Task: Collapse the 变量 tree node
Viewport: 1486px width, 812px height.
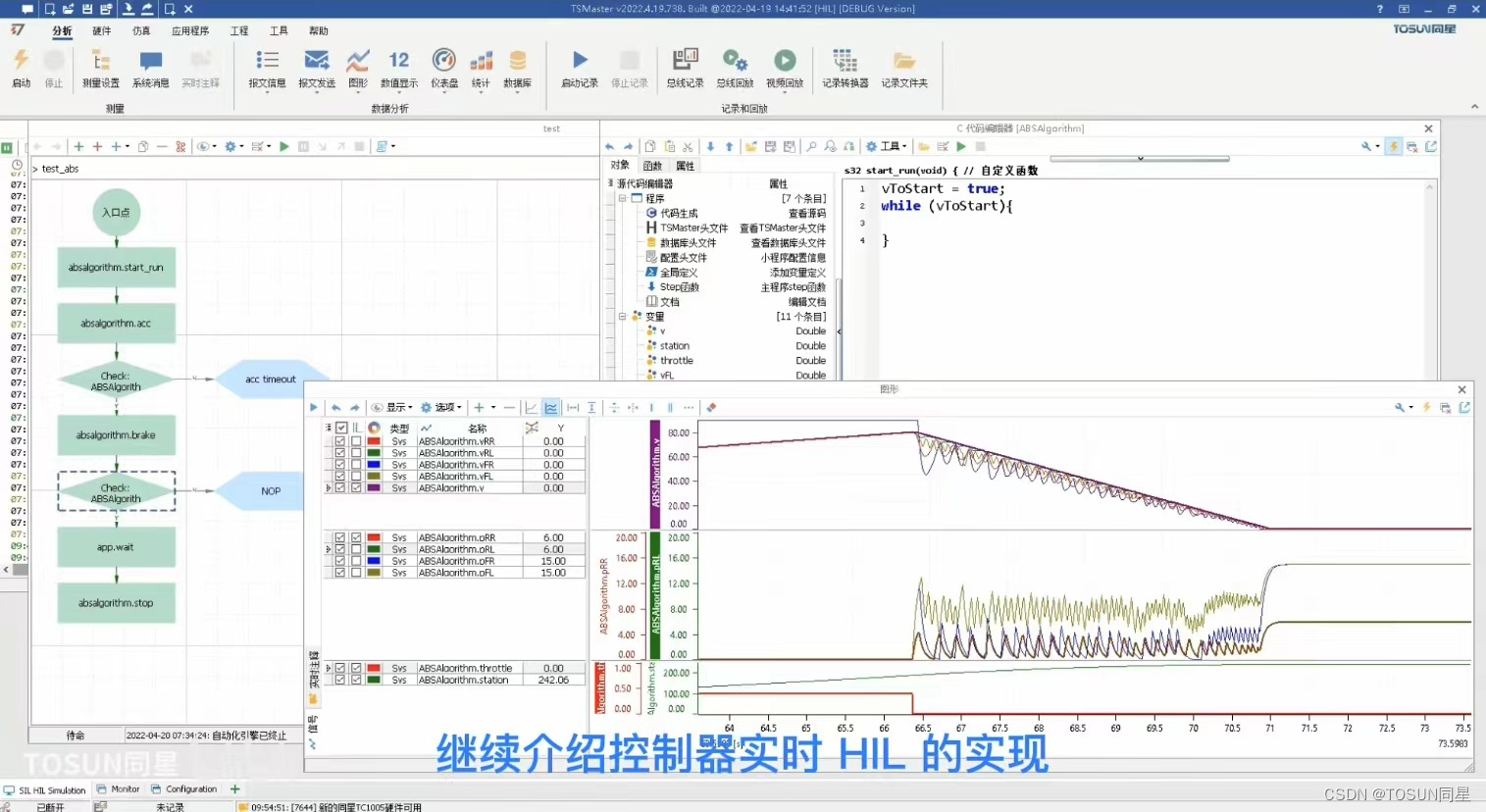Action: pyautogui.click(x=622, y=317)
